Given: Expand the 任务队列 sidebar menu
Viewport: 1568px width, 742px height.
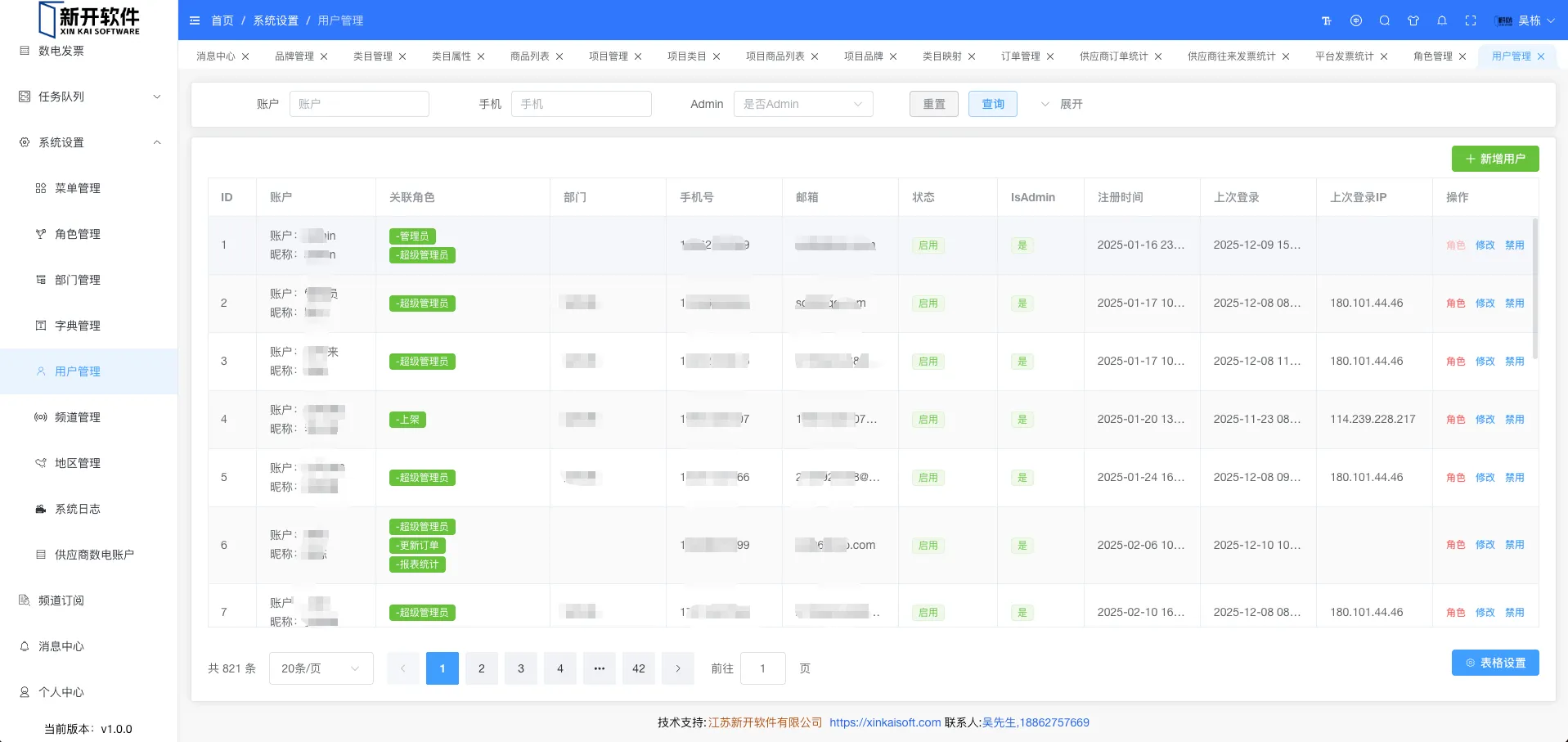Looking at the screenshot, I should pos(89,97).
